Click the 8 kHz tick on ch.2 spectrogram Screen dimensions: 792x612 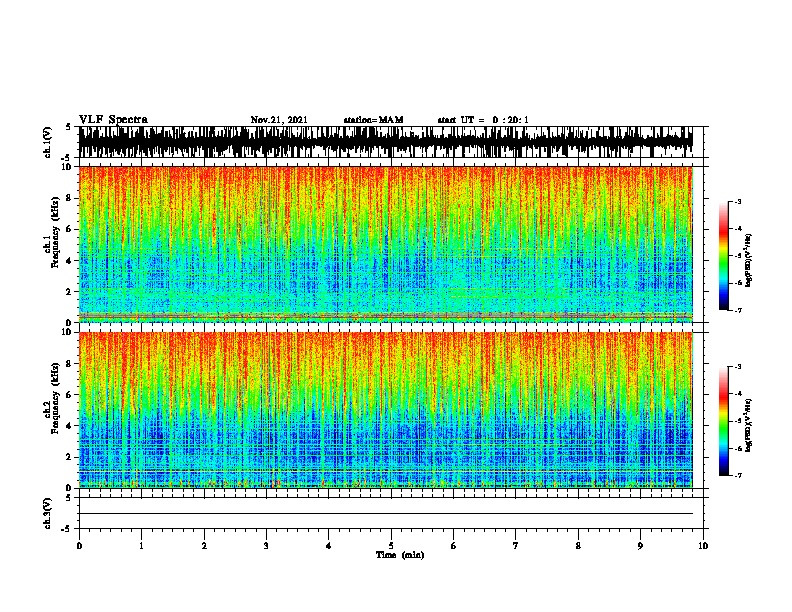pos(70,364)
